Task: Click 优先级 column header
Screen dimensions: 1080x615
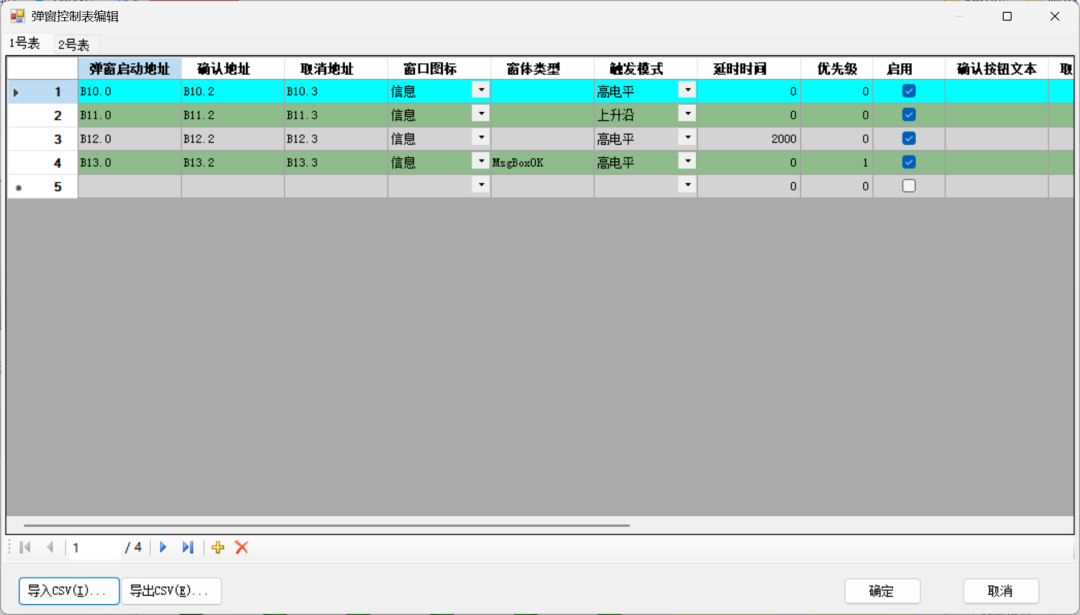Action: coord(837,69)
